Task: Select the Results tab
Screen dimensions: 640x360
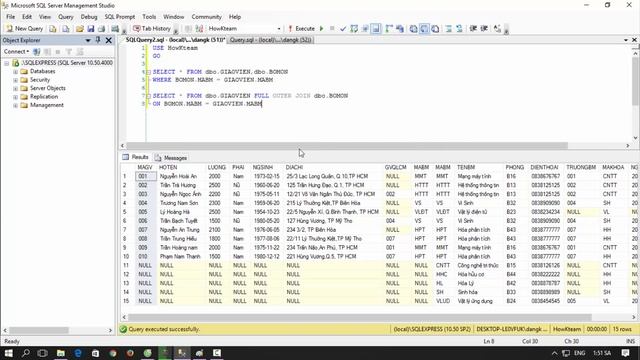Action: (x=136, y=157)
